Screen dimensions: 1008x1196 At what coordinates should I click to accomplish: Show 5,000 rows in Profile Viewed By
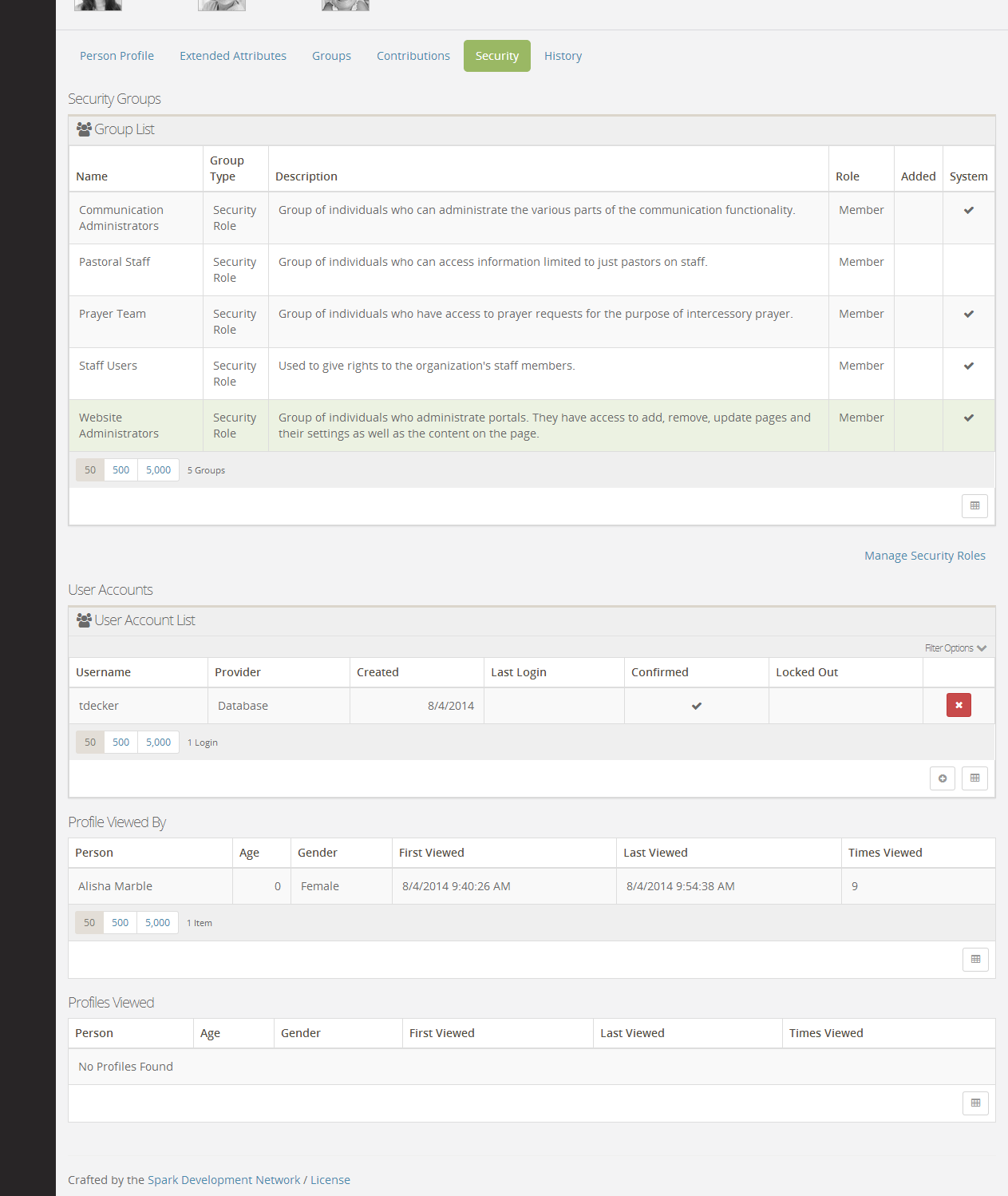point(157,923)
